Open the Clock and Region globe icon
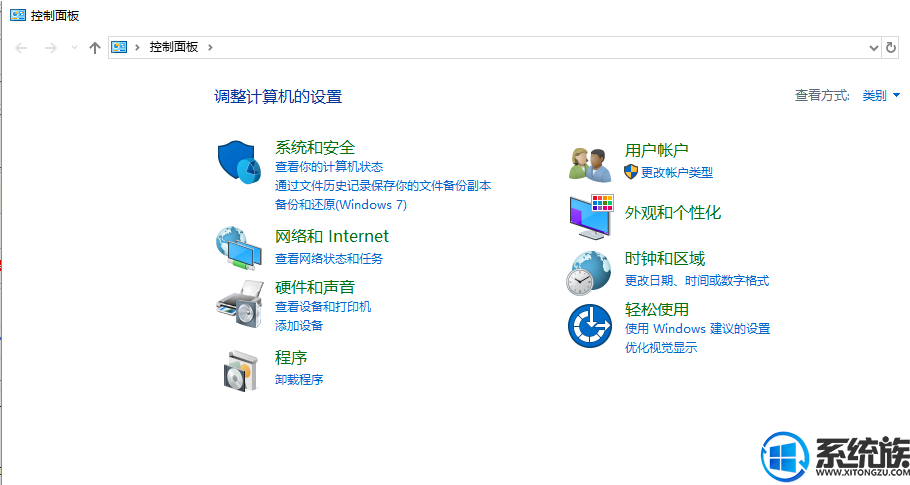Viewport: 910px width, 485px height. pos(588,273)
